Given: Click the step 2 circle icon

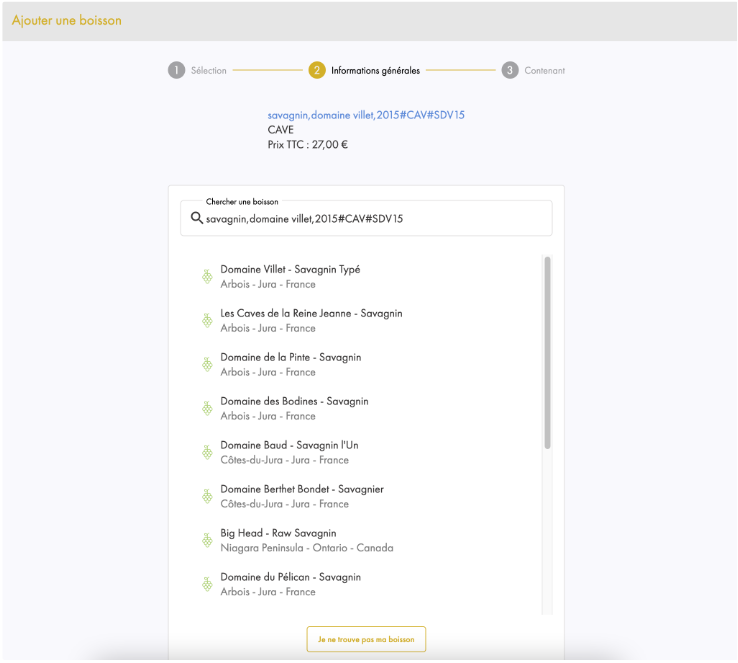Looking at the screenshot, I should [x=317, y=70].
